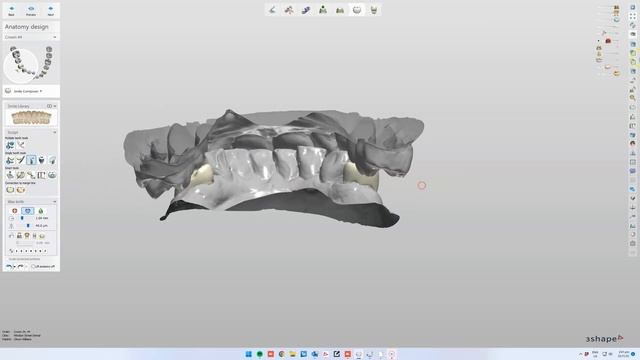Open Chrome from the taskbar

[282, 354]
